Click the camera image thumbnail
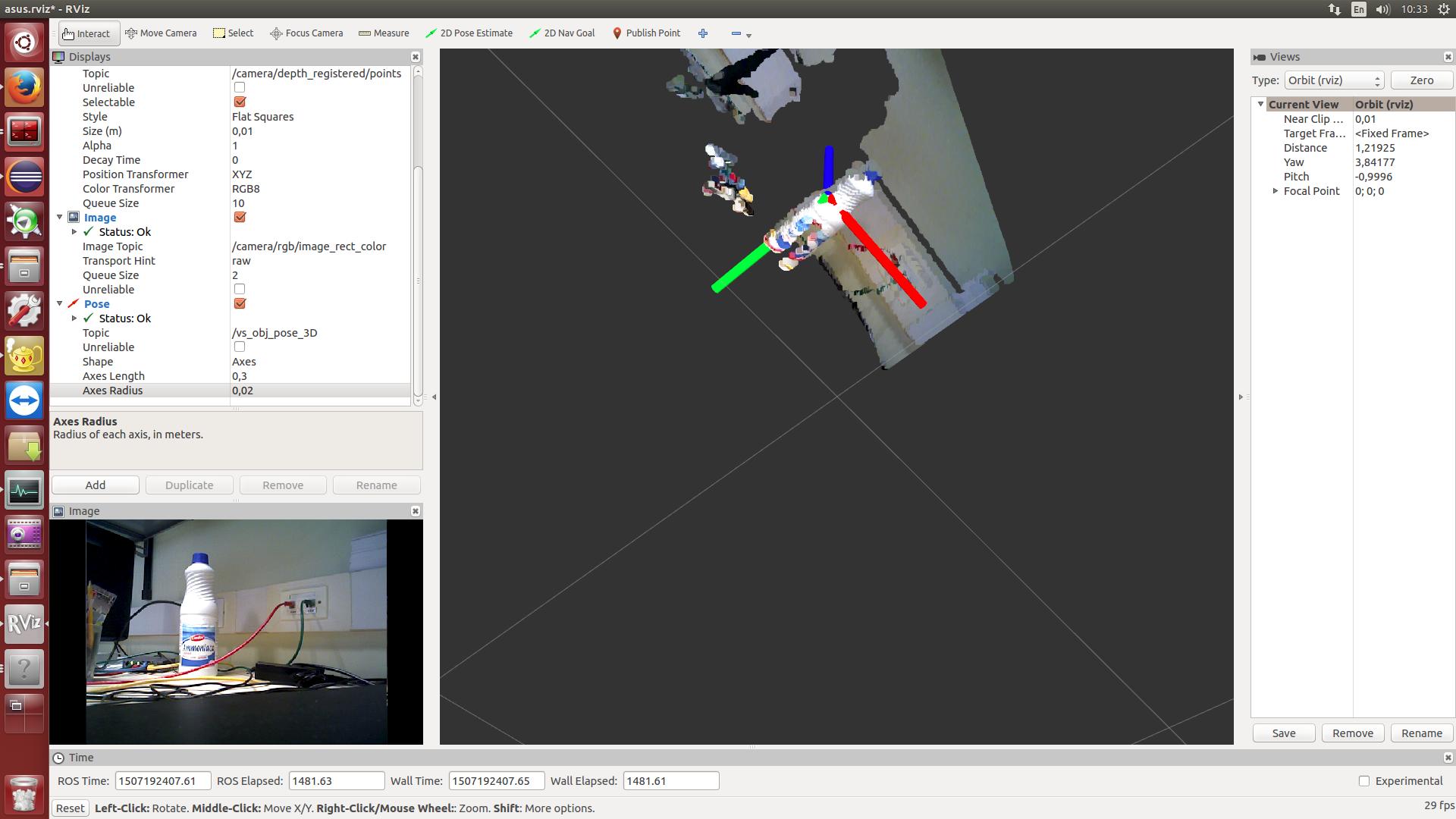The height and width of the screenshot is (819, 1456). tap(236, 631)
